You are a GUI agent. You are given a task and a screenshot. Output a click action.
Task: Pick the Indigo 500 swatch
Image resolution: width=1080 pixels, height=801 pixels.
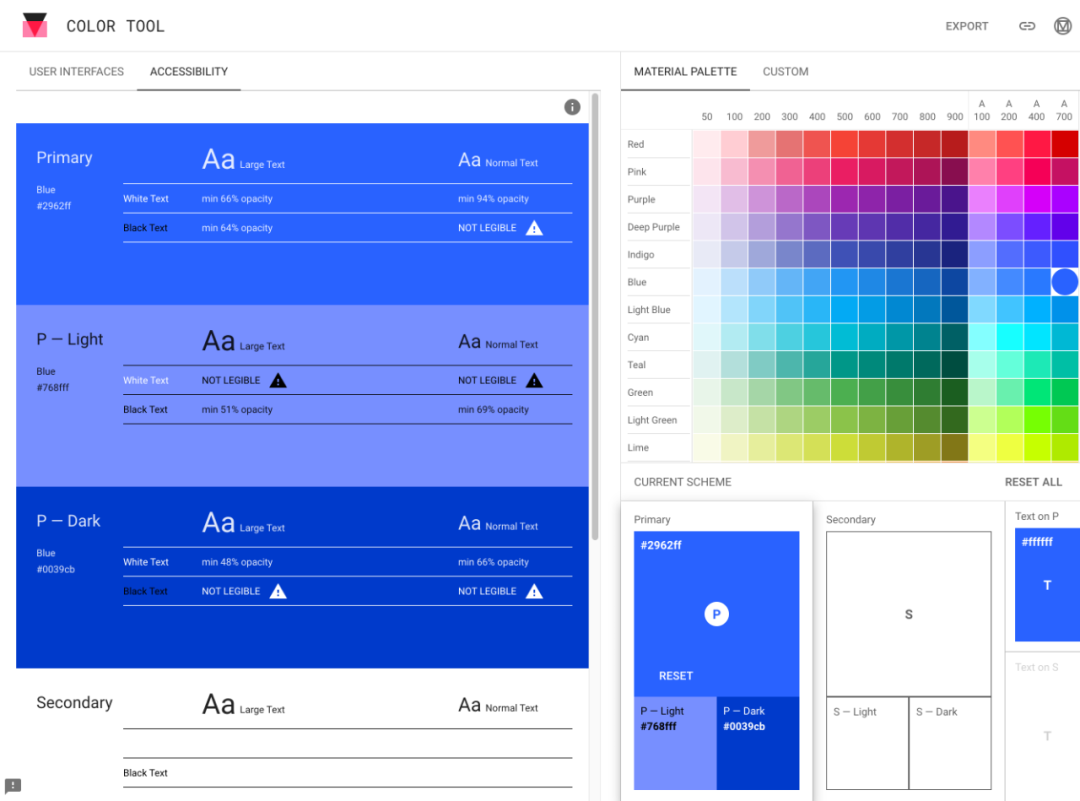[844, 254]
